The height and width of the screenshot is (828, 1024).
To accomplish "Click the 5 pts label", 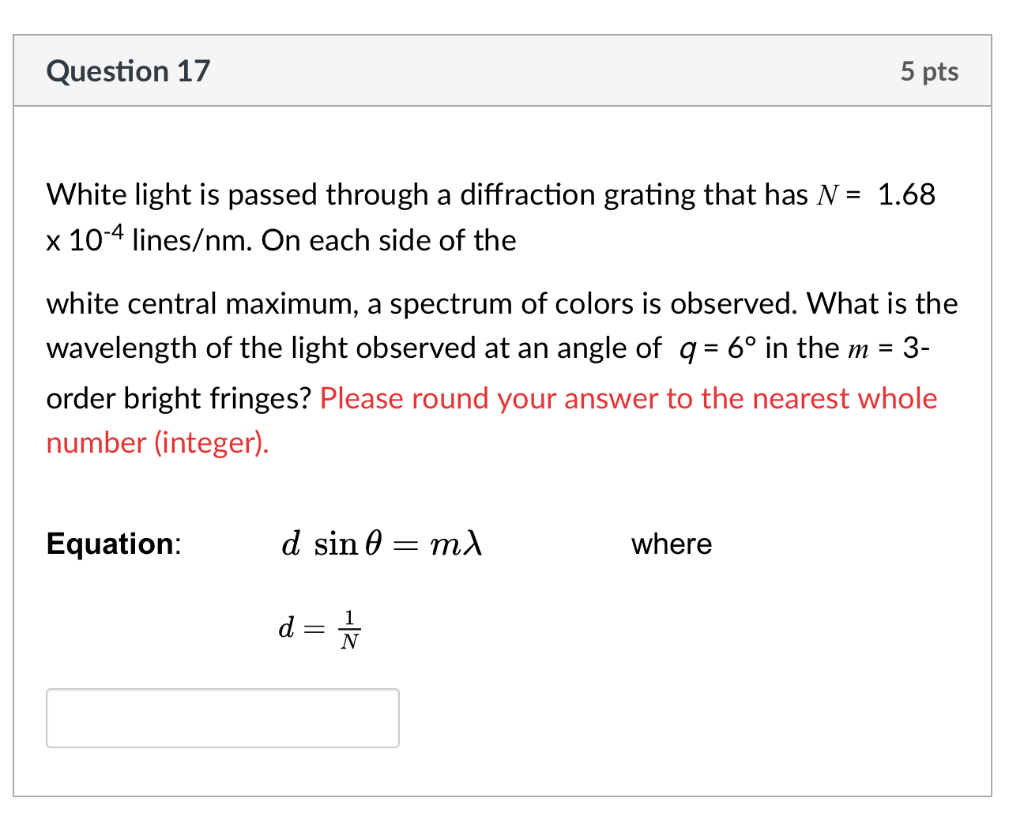I will pos(929,70).
